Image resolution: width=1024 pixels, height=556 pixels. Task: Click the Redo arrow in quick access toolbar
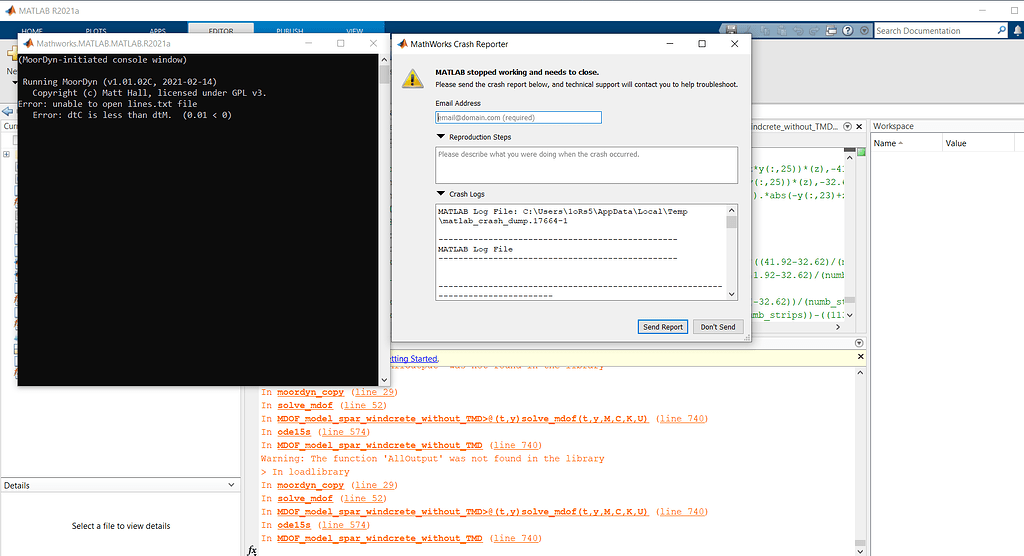click(x=814, y=31)
